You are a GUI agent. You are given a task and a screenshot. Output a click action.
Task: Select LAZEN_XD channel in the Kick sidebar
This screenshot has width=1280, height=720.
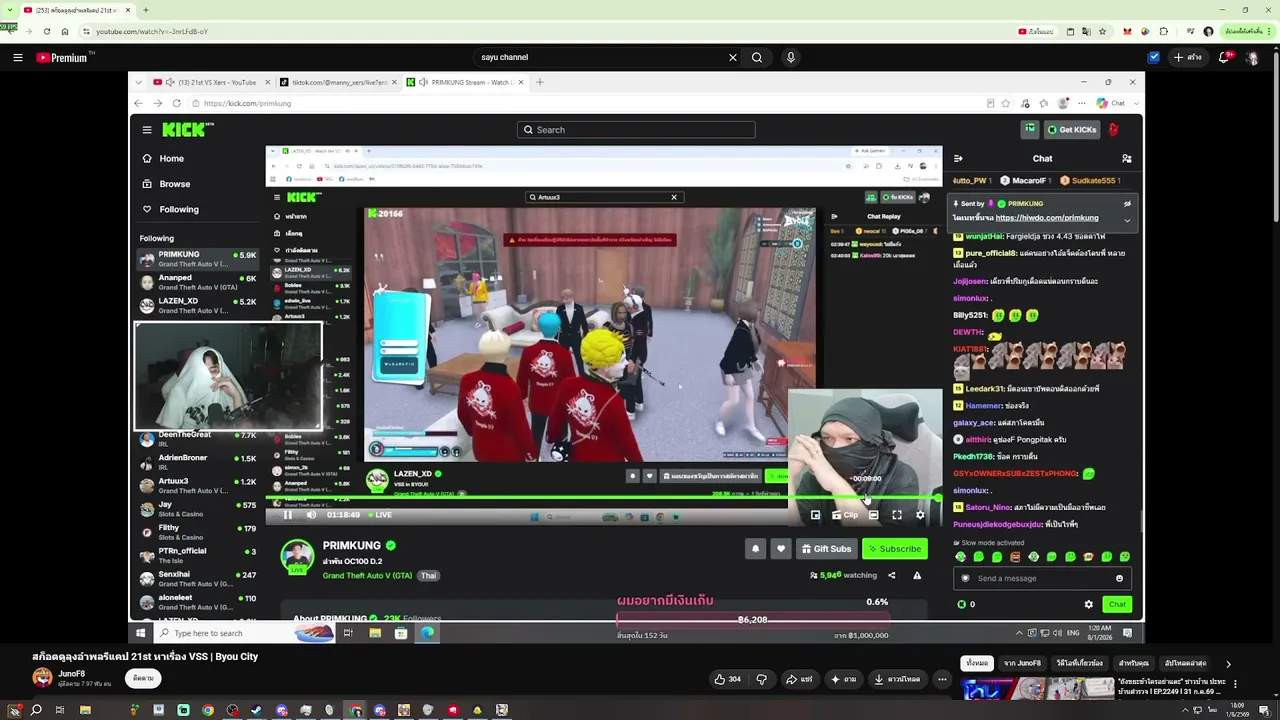pyautogui.click(x=198, y=305)
